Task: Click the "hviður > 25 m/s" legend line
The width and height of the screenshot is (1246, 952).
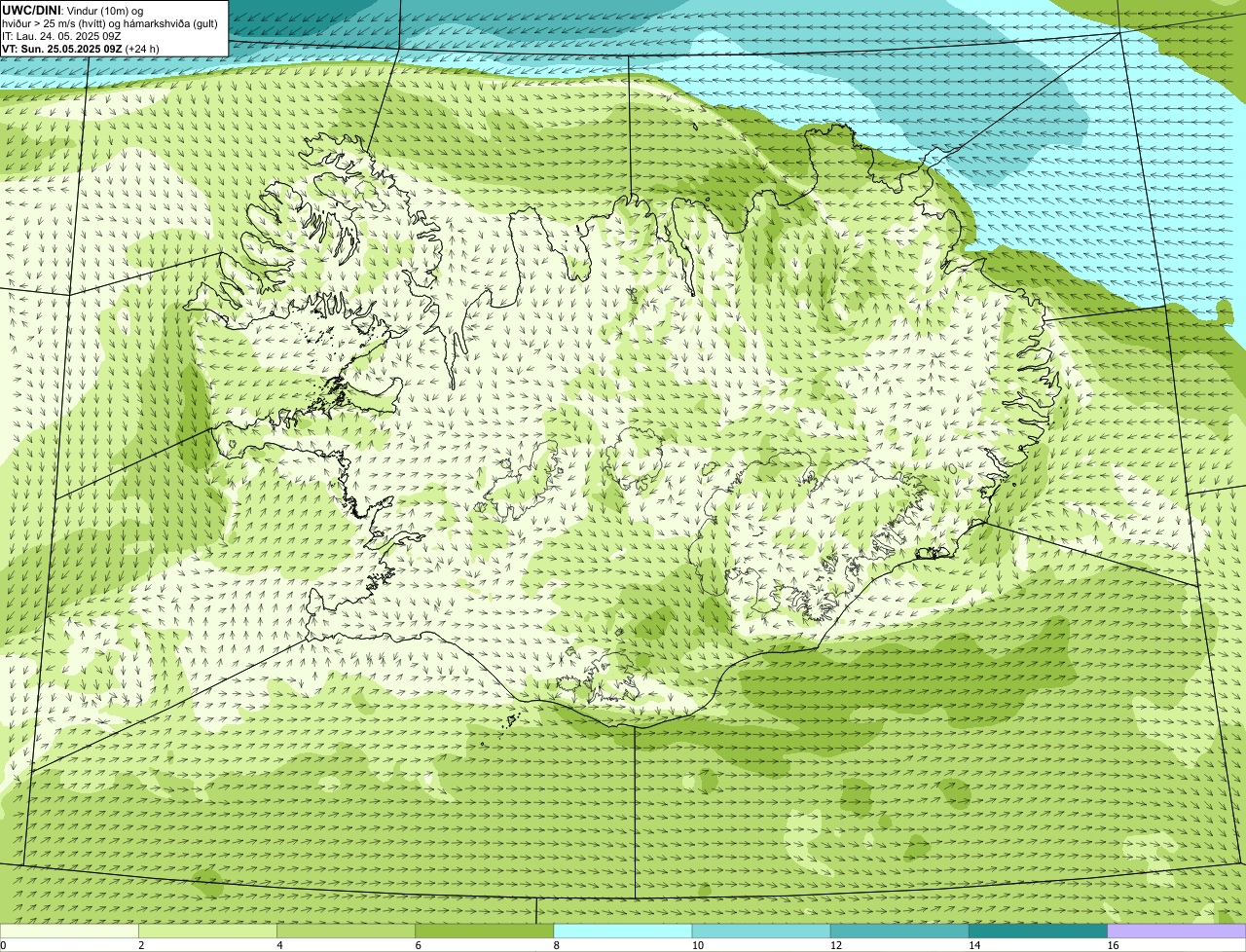Action: pos(110,23)
